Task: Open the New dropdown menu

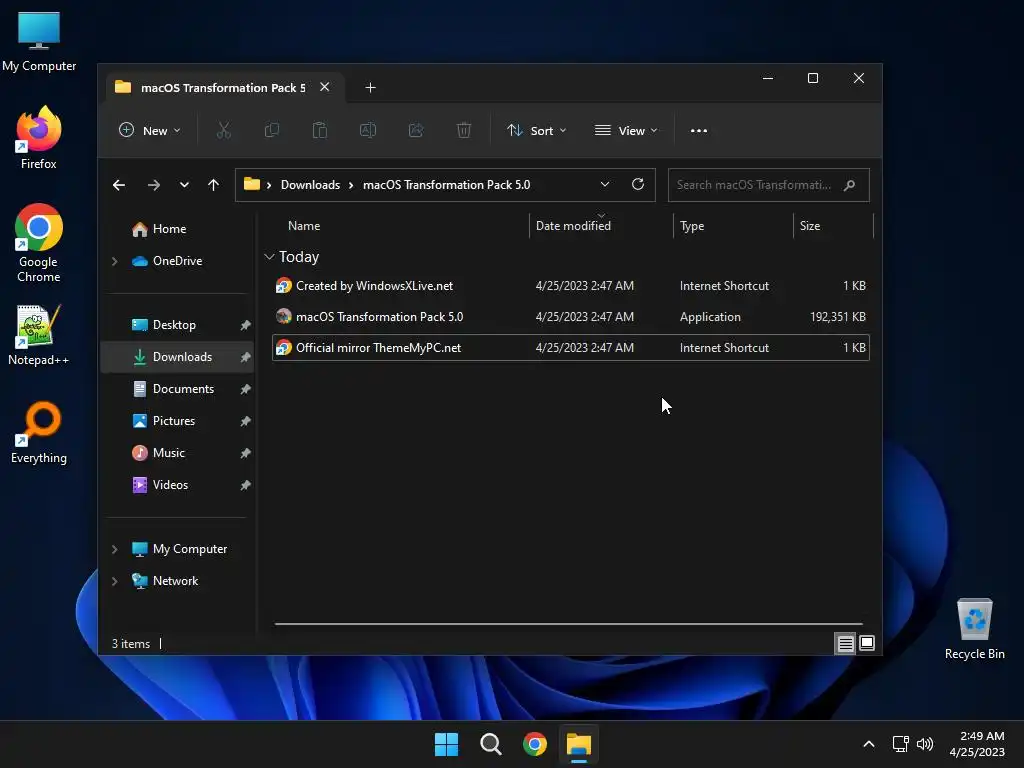Action: (x=150, y=131)
